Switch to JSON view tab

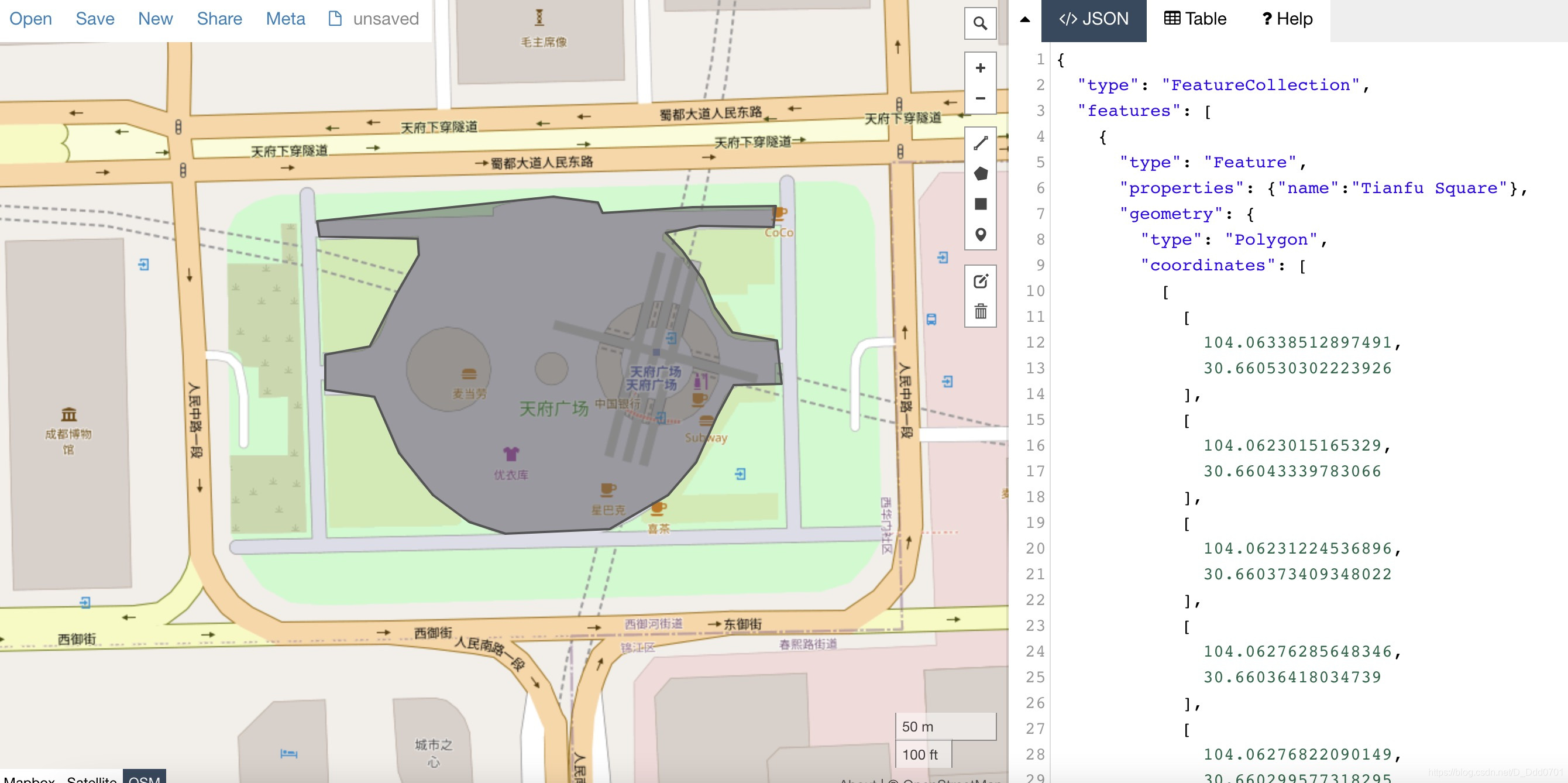click(x=1091, y=19)
